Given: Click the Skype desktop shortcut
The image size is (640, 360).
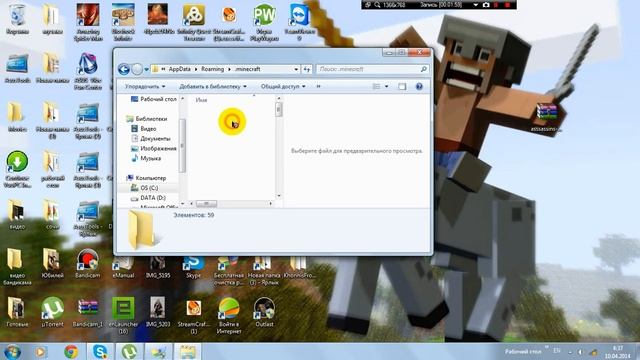Looking at the screenshot, I should pos(193,267).
